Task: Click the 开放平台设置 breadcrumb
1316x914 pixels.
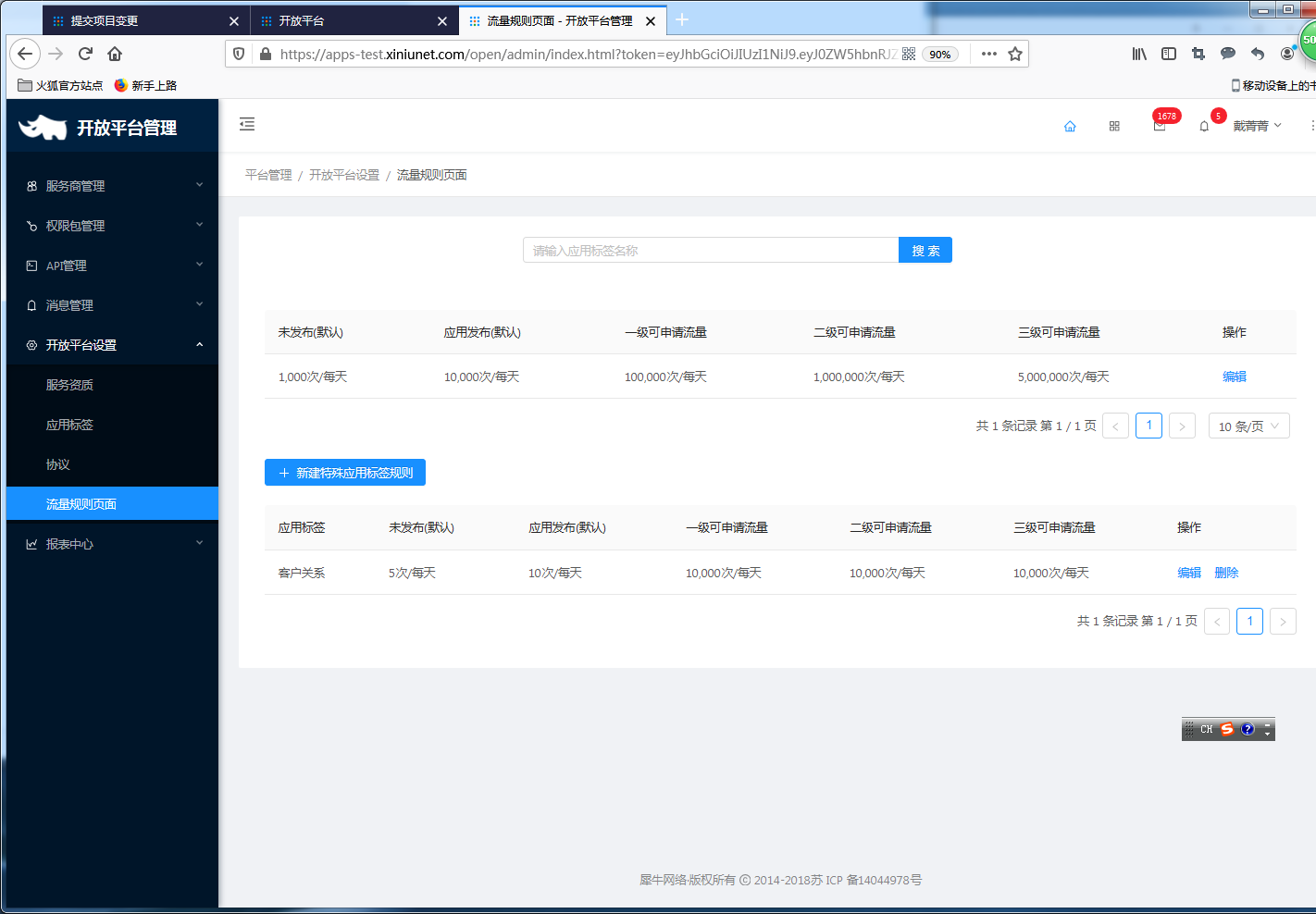Action: (344, 175)
